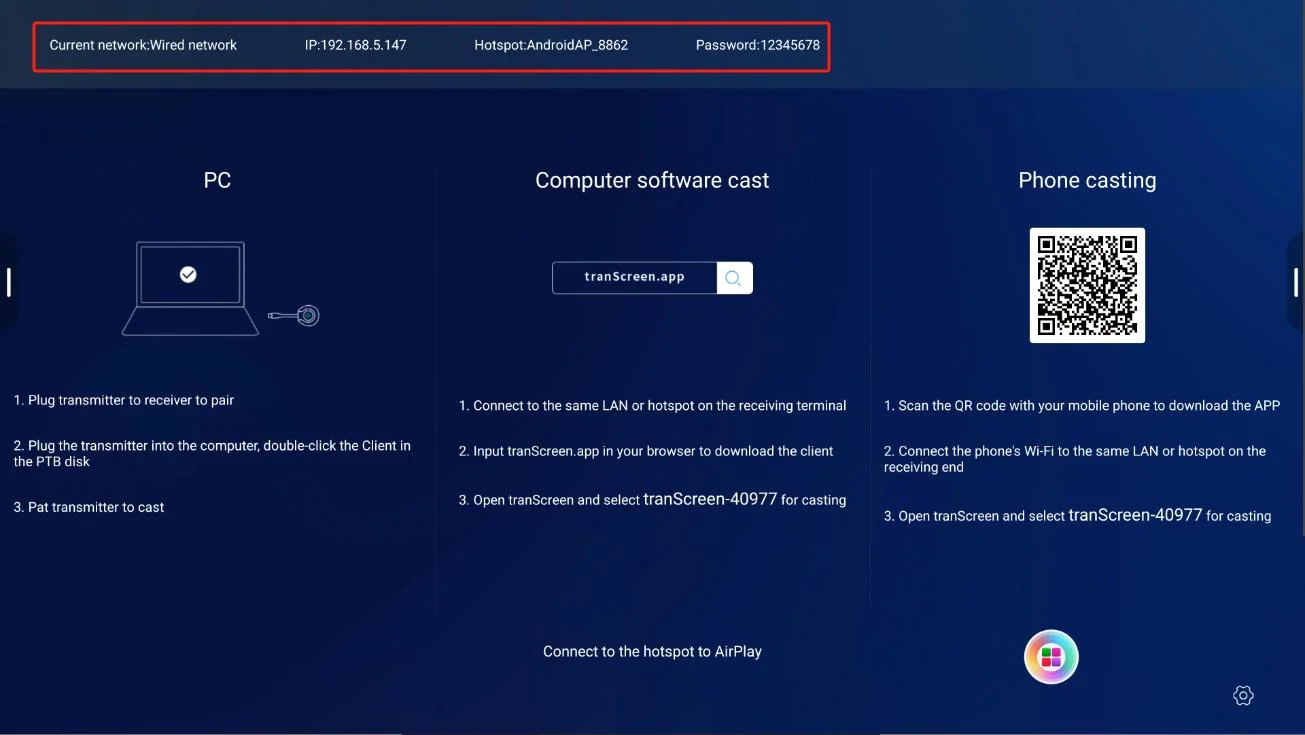Click 'Connect the phone's Wi-Fi' instruction
Image resolution: width=1305 pixels, height=735 pixels.
[x=1075, y=459]
